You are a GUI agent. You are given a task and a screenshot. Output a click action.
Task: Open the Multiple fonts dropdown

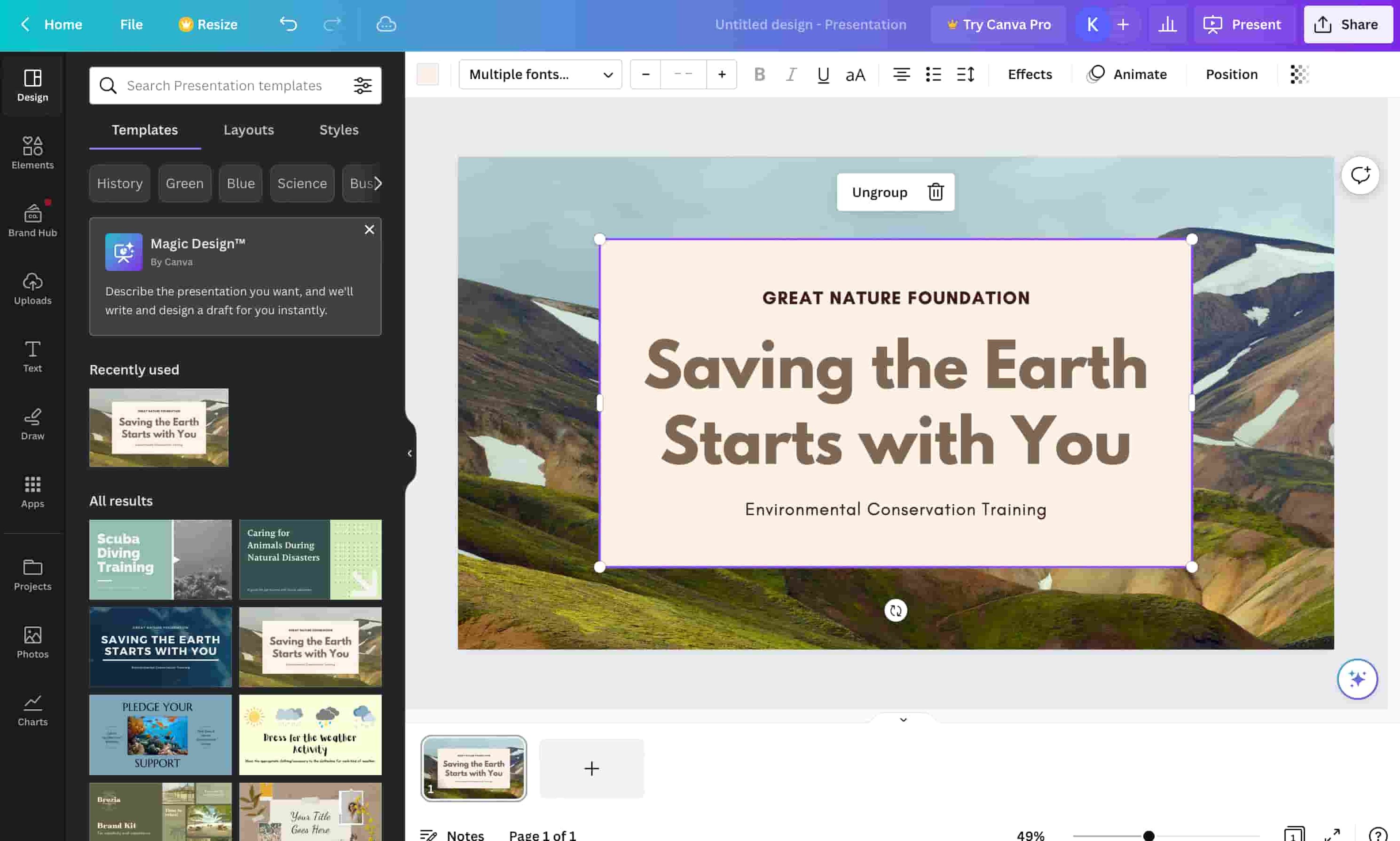(x=540, y=74)
